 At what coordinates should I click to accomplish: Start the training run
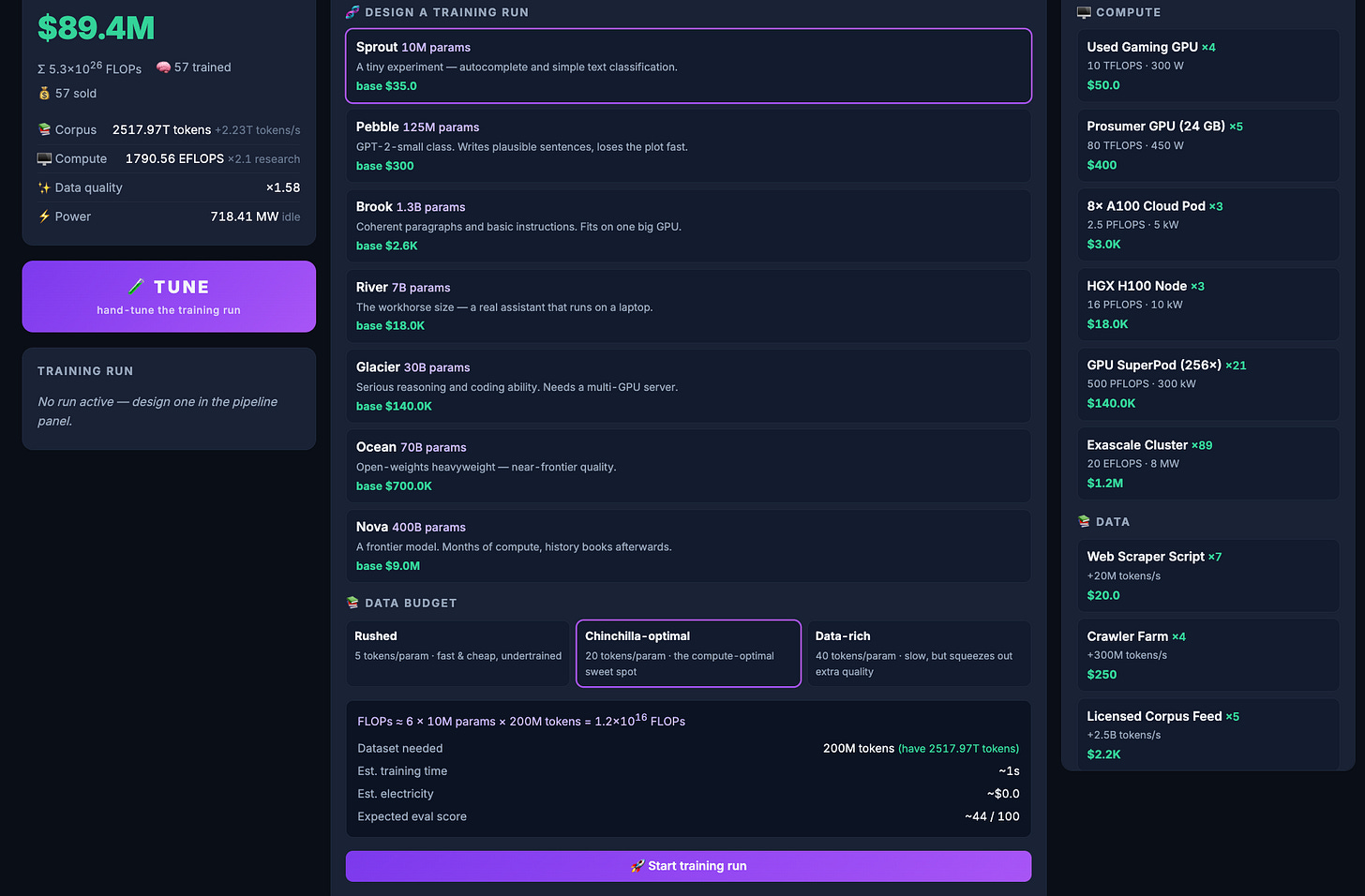pyautogui.click(x=688, y=866)
